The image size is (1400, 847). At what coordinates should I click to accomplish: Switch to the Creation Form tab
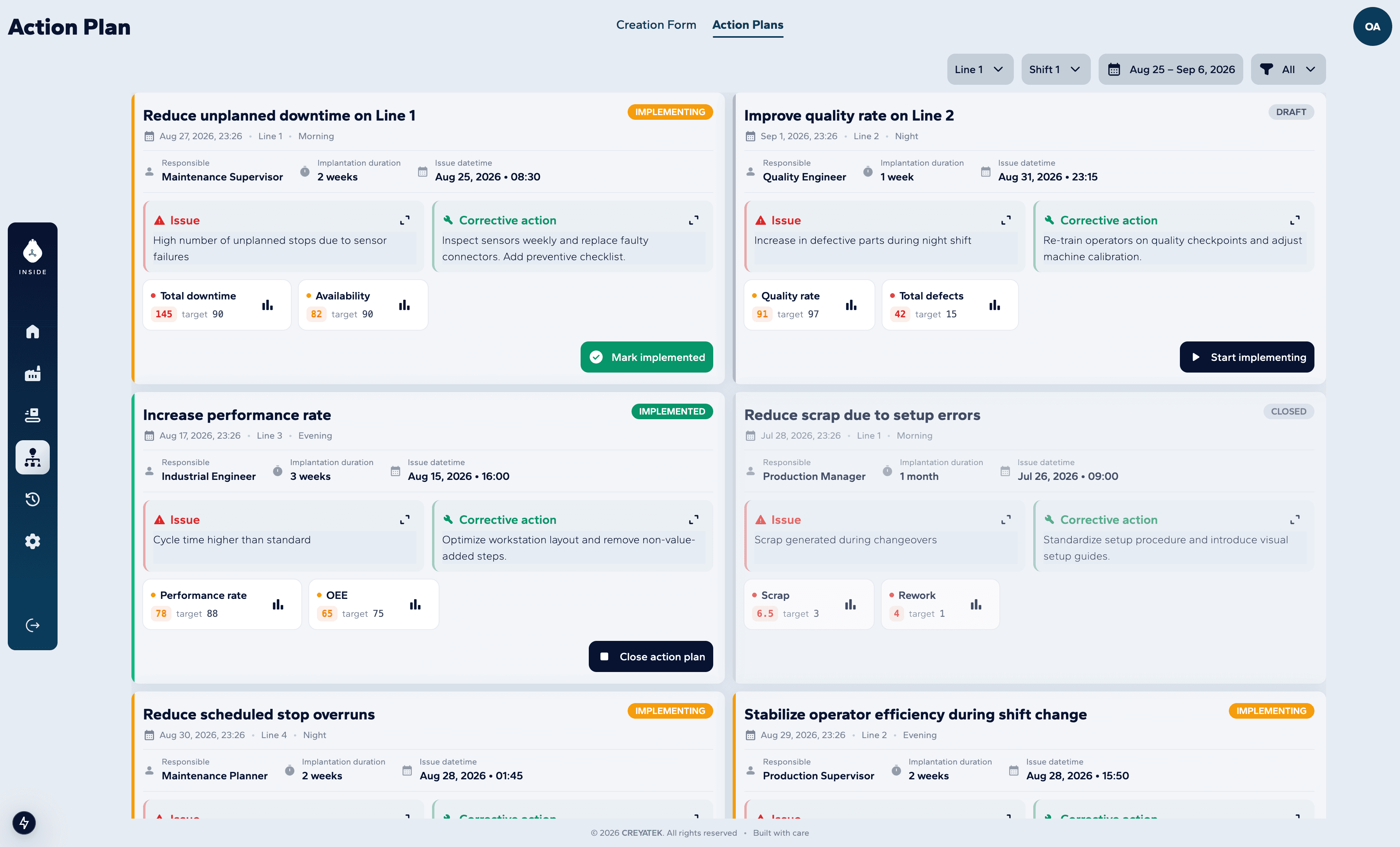(x=656, y=25)
